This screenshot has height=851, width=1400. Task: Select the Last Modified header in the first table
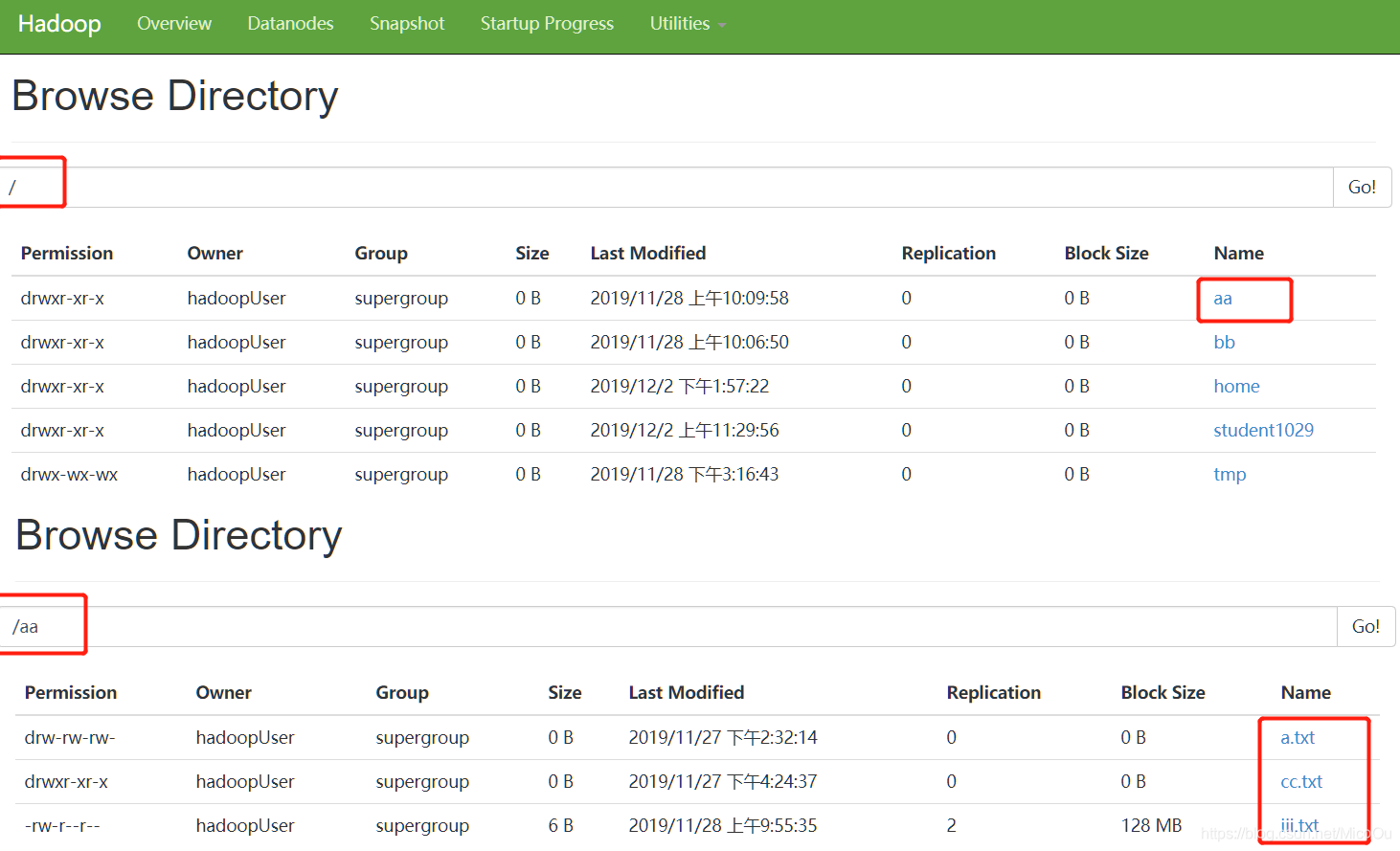coord(648,254)
